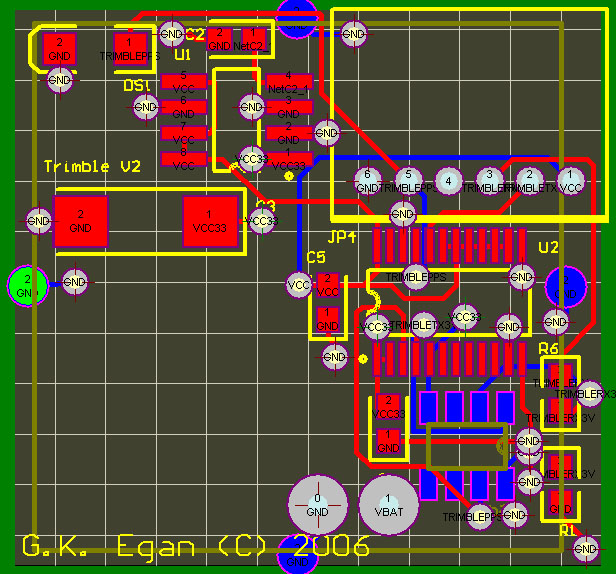The width and height of the screenshot is (616, 574).
Task: Click the DS1 designator label
Action: point(136,85)
